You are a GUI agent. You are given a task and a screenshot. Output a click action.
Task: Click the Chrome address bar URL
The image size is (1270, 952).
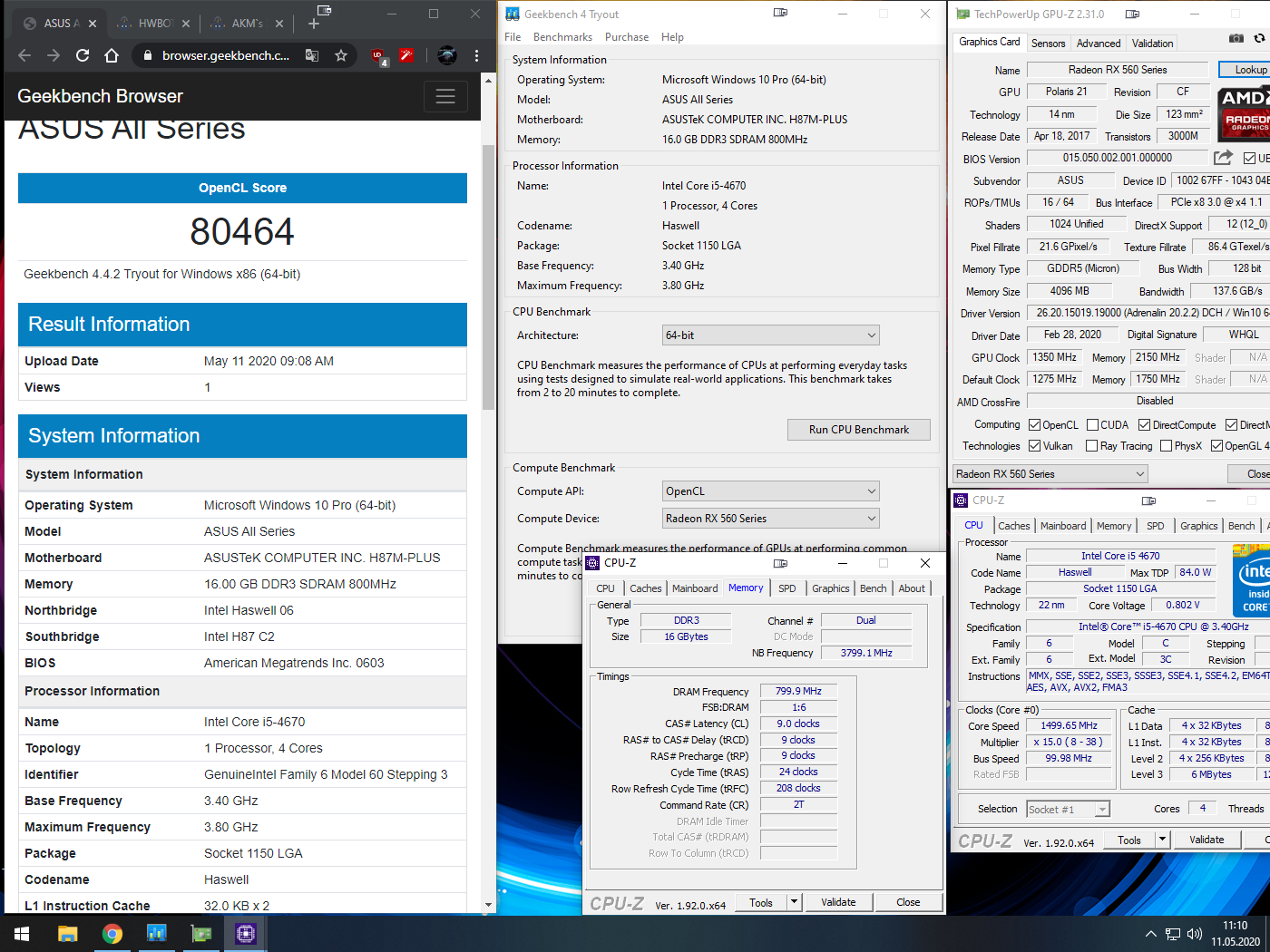[226, 55]
